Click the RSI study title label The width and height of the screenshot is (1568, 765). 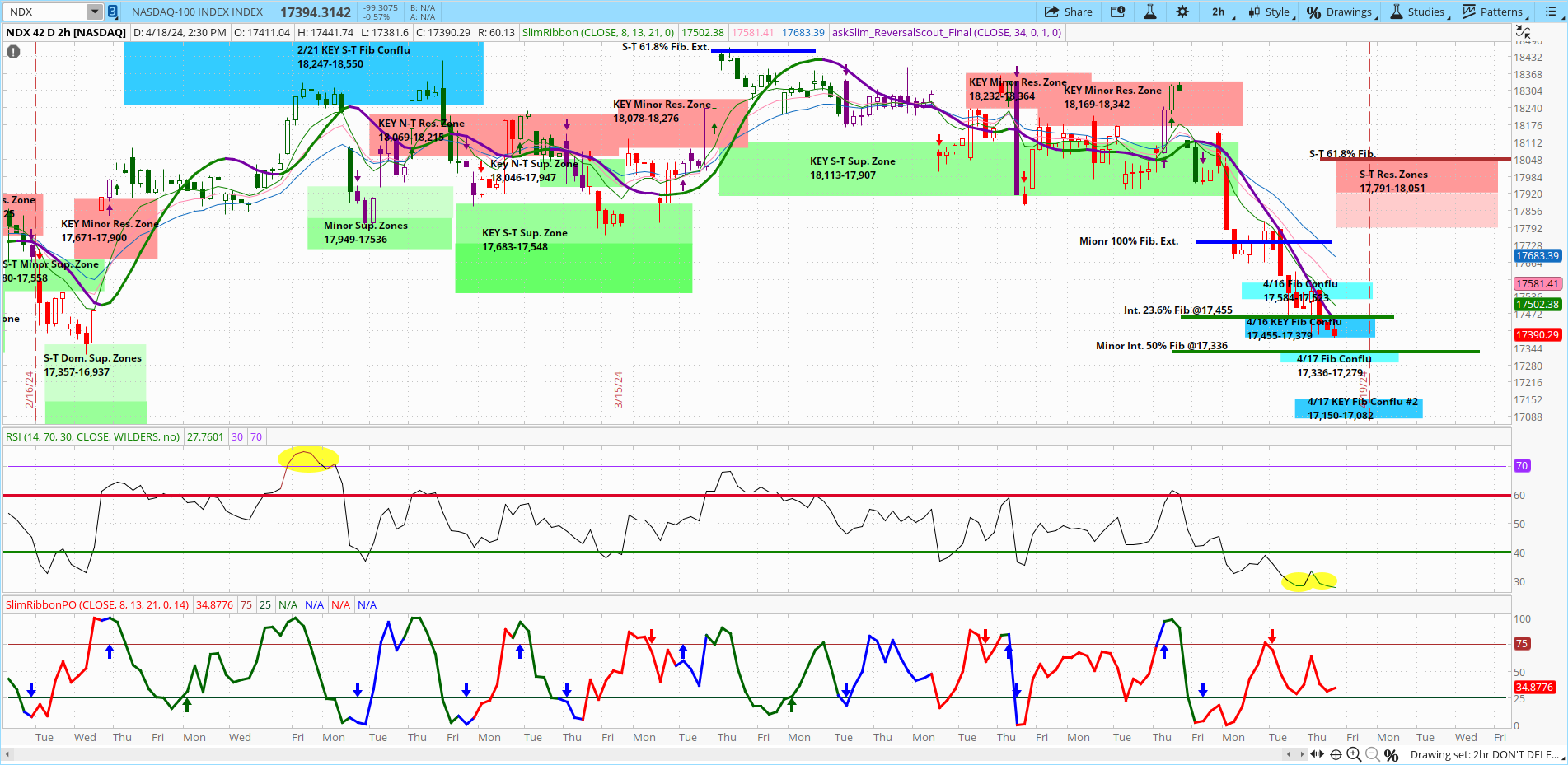pos(92,436)
